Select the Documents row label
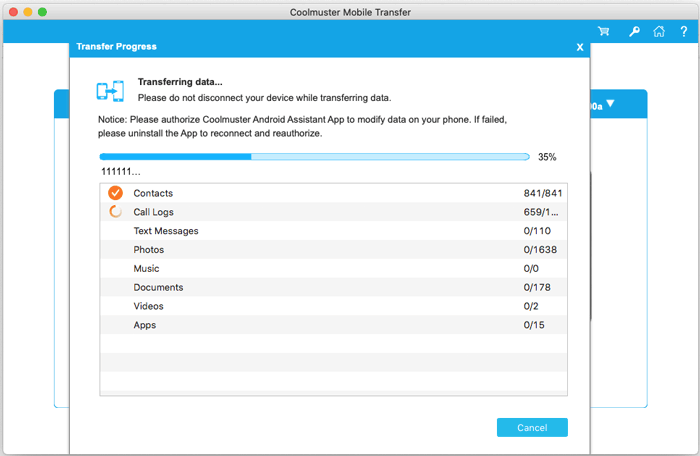The height and width of the screenshot is (456, 700). 158,287
